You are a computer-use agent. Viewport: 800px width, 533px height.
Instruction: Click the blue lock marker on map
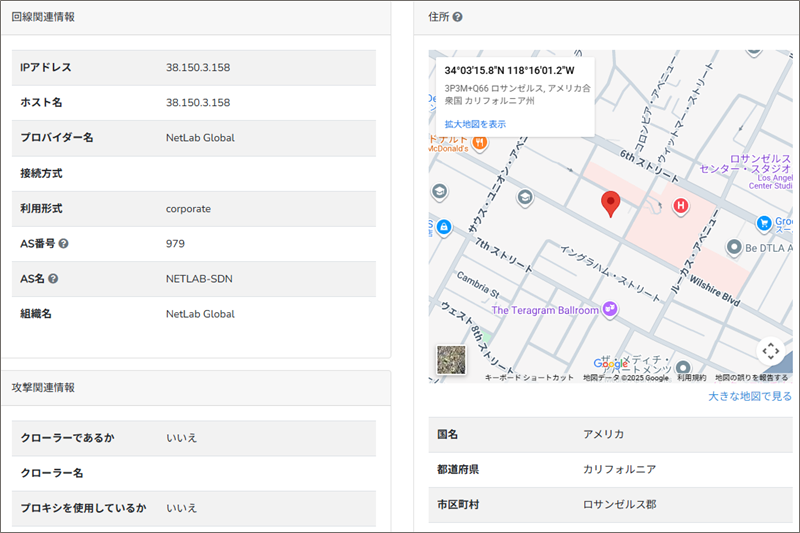coord(445,228)
